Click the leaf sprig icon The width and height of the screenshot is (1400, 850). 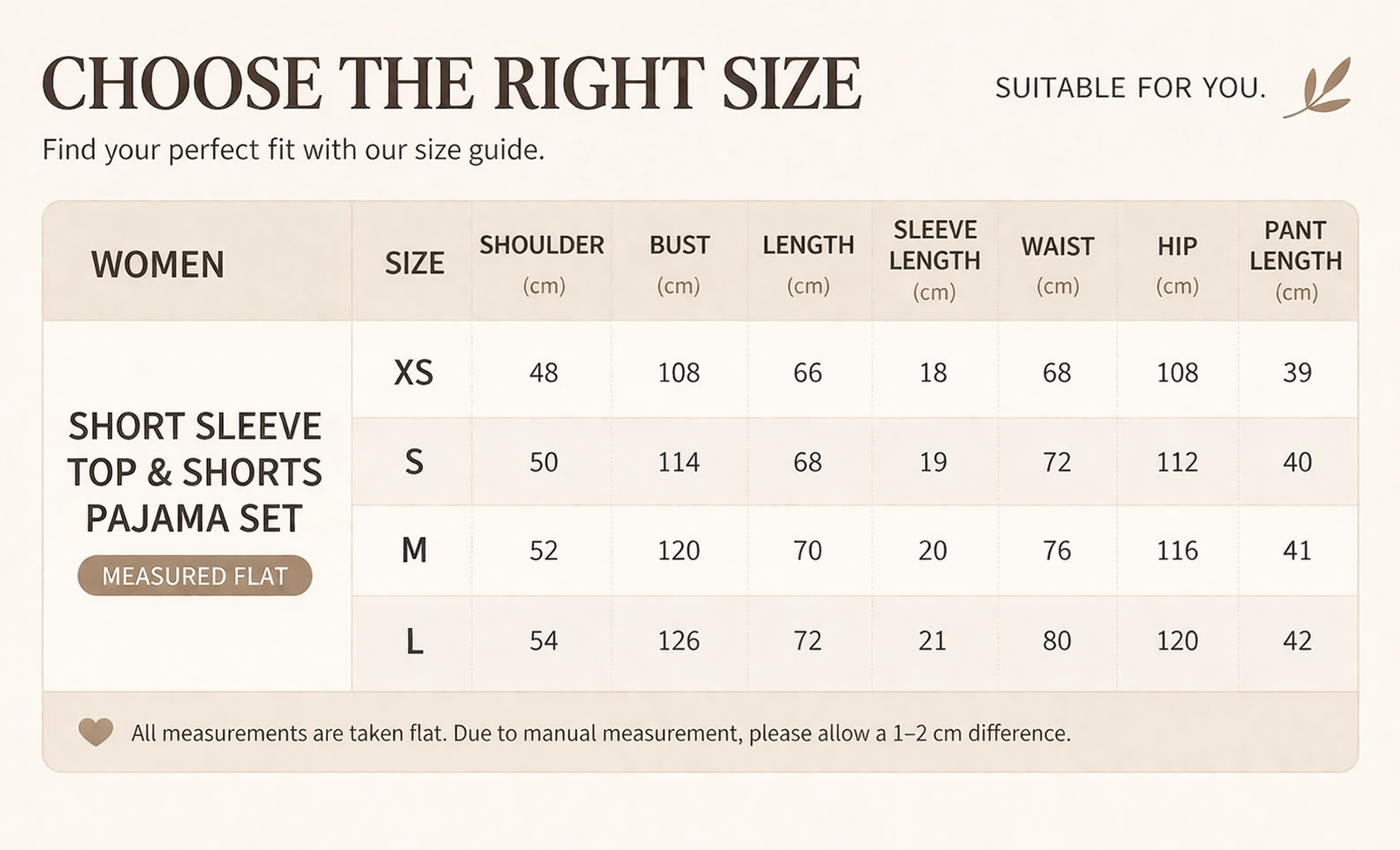(x=1318, y=87)
